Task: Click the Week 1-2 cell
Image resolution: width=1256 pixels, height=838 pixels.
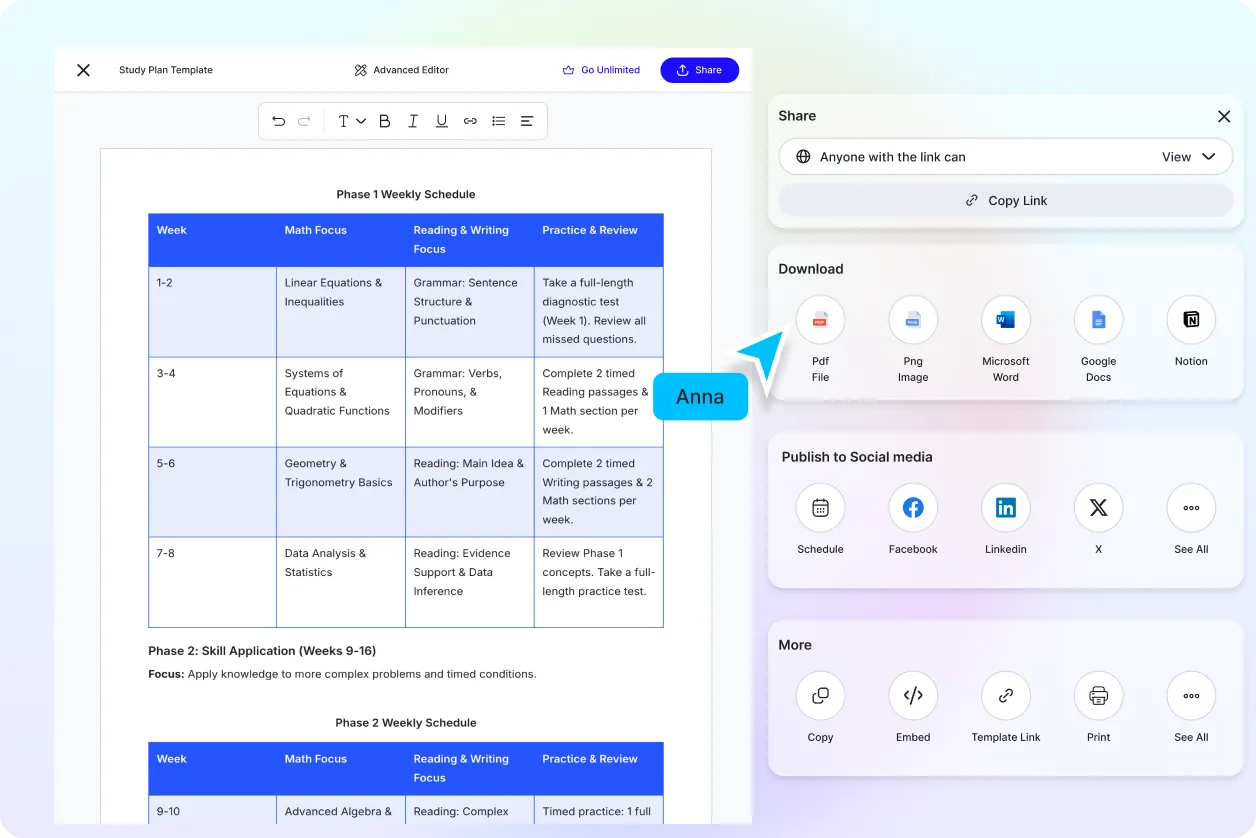Action: pyautogui.click(x=212, y=312)
